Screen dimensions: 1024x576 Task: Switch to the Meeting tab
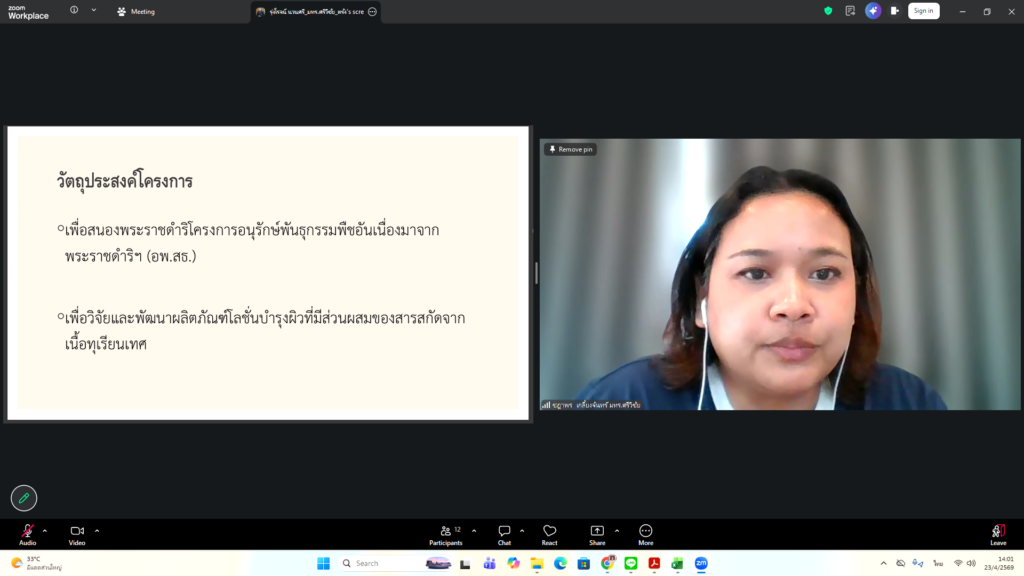136,12
